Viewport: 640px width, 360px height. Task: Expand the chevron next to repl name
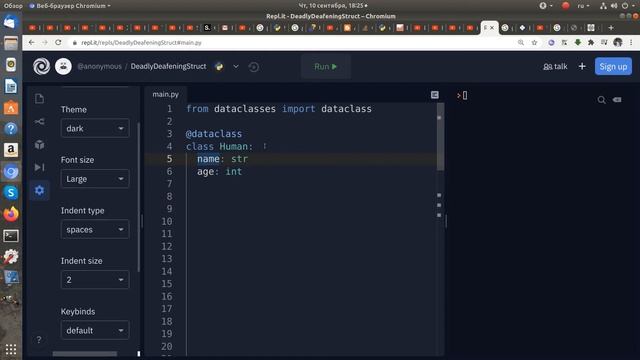(236, 67)
